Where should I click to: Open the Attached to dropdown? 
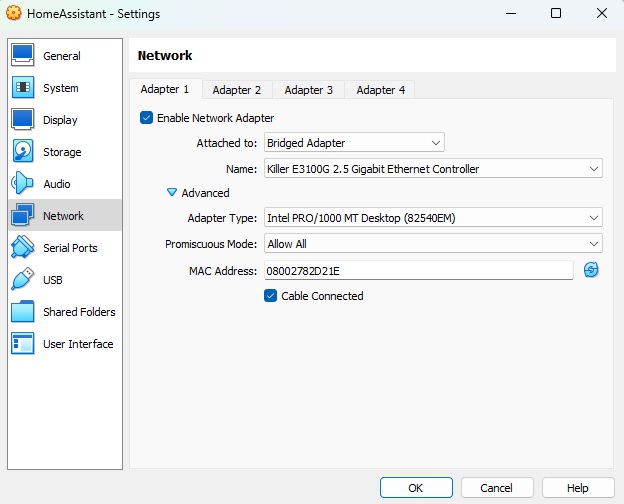pyautogui.click(x=354, y=143)
